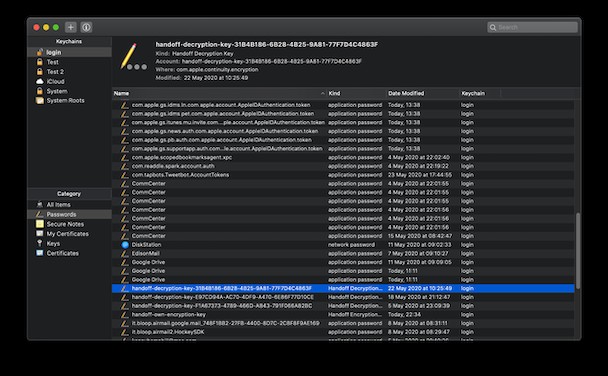Viewport: 608px width, 376px height.
Task: Select the Secure Notes category
Action: [x=70, y=224]
